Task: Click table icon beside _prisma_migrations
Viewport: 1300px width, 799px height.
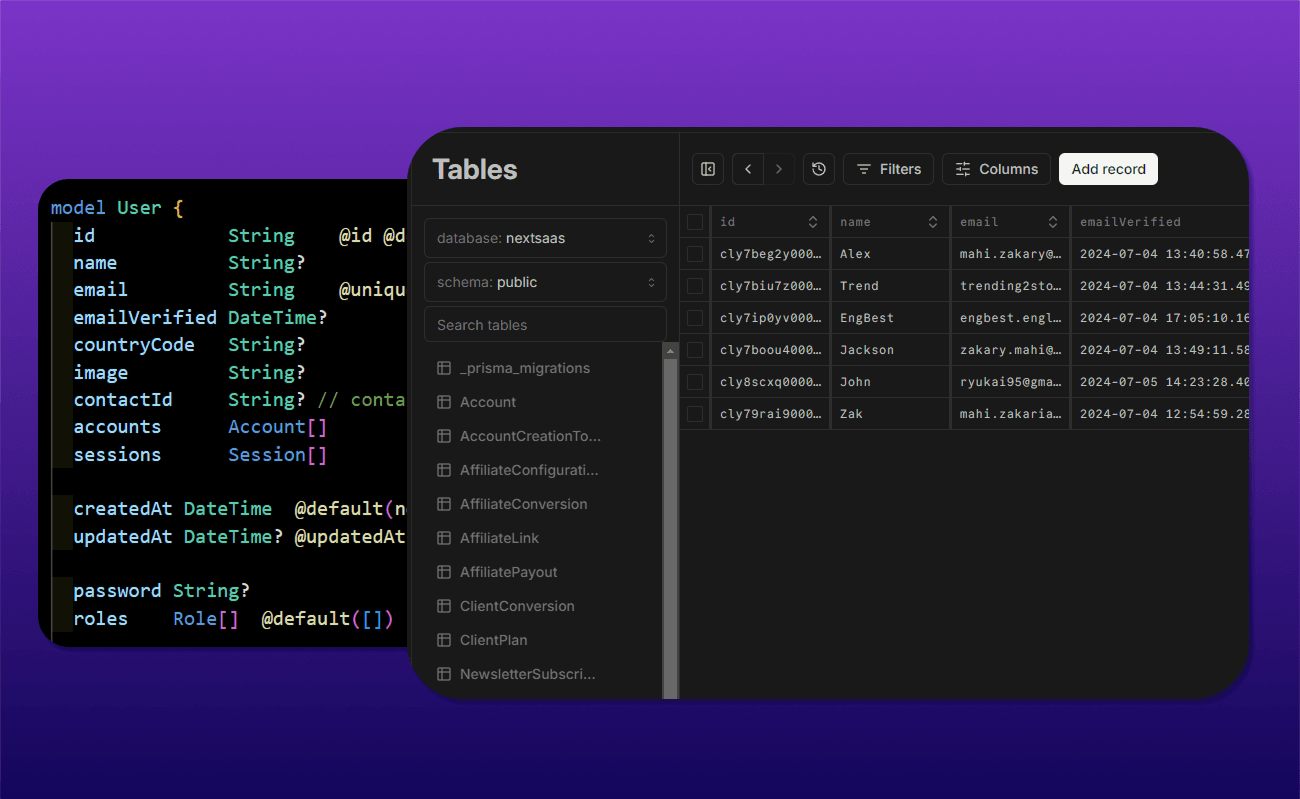Action: (444, 368)
